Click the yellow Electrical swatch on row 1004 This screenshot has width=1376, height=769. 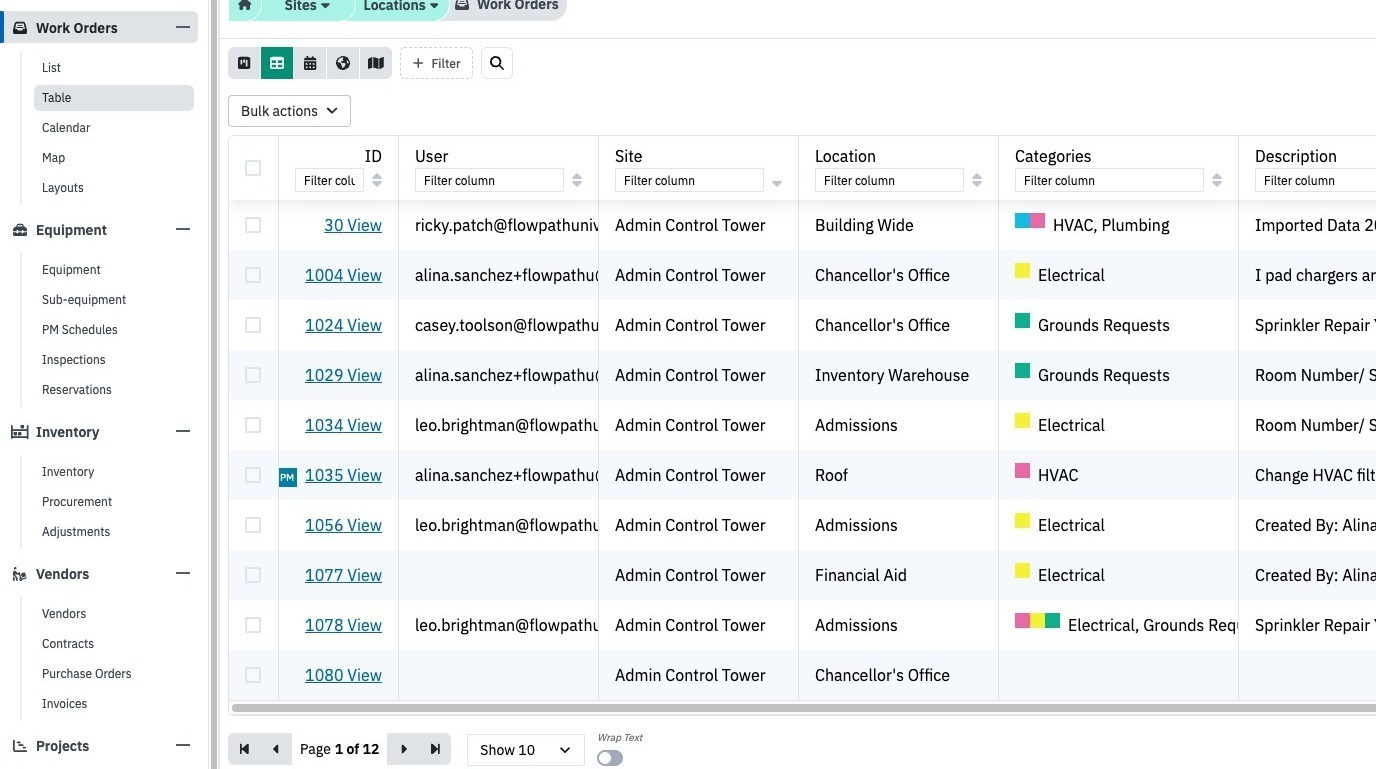tap(1022, 271)
